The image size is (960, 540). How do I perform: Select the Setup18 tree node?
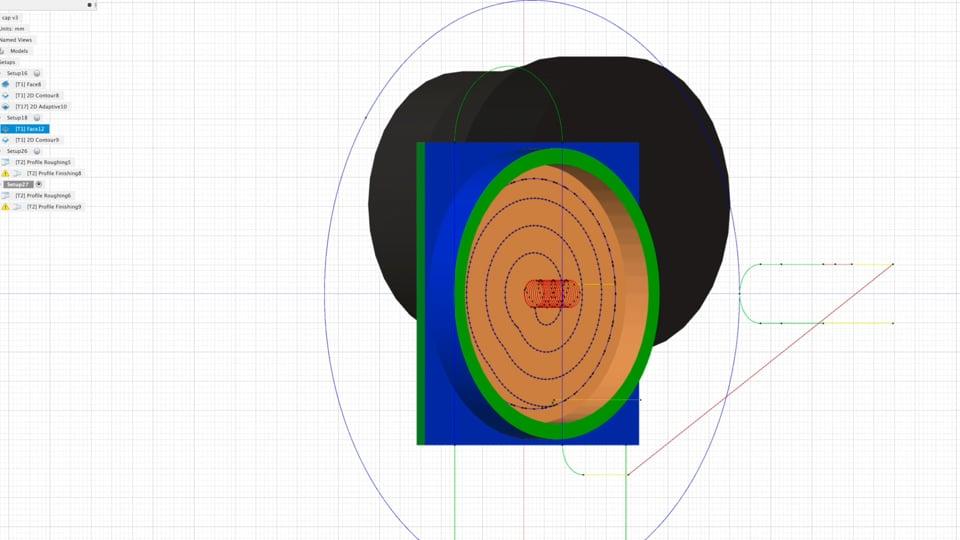[x=17, y=118]
